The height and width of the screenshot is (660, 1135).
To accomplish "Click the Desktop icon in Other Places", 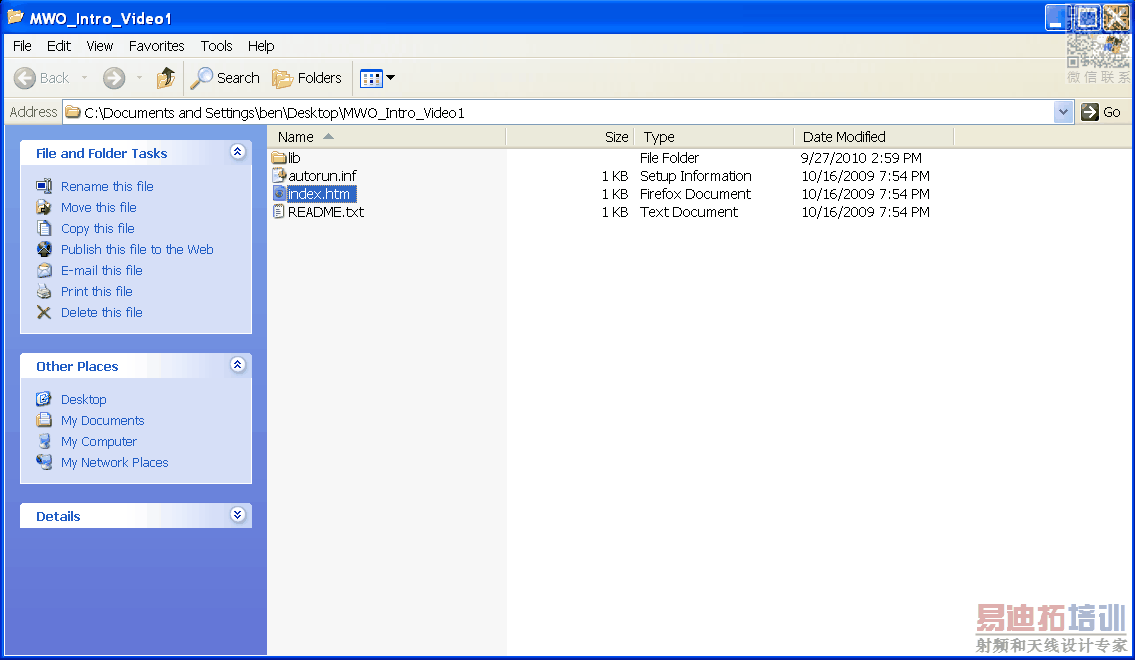I will [x=44, y=399].
